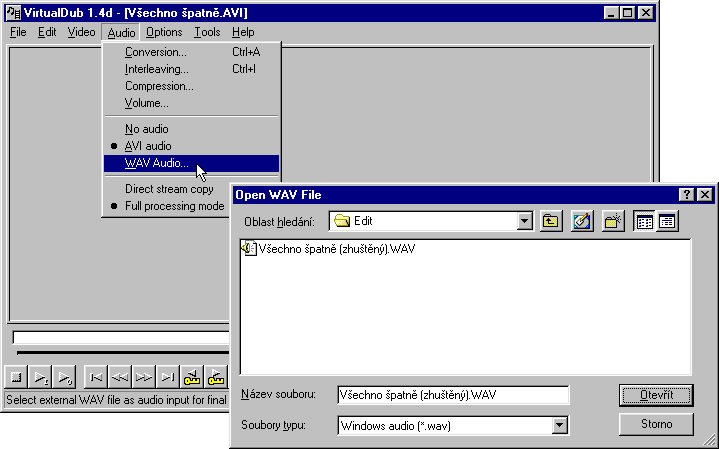Choose Volume... from the Audio menu
Image resolution: width=719 pixels, height=449 pixels.
click(x=191, y=103)
